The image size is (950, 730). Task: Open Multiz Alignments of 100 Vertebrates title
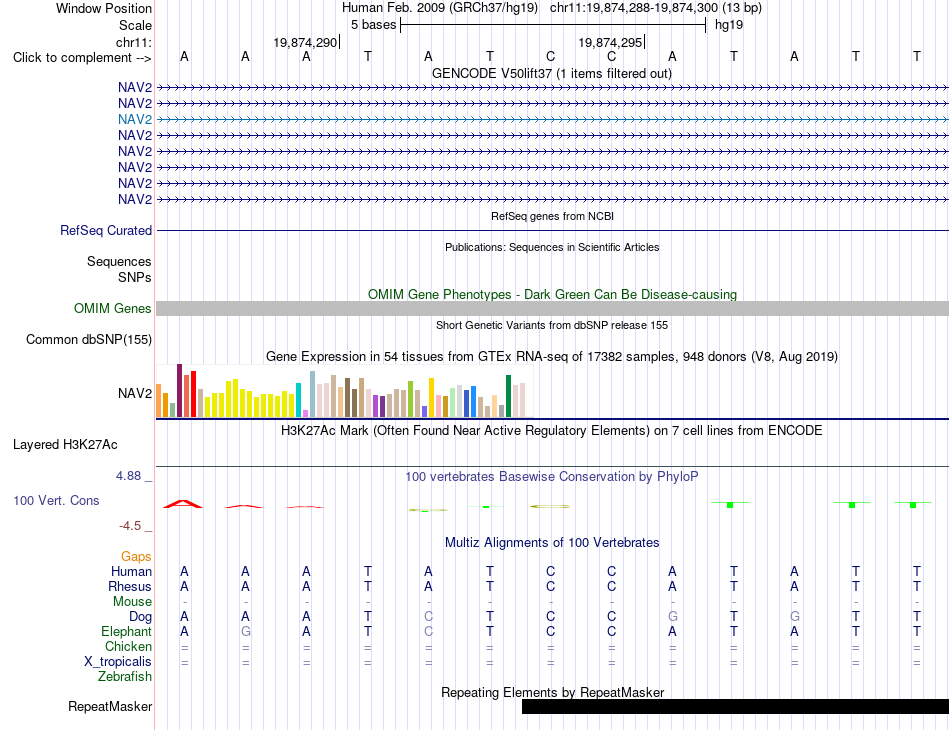point(552,543)
